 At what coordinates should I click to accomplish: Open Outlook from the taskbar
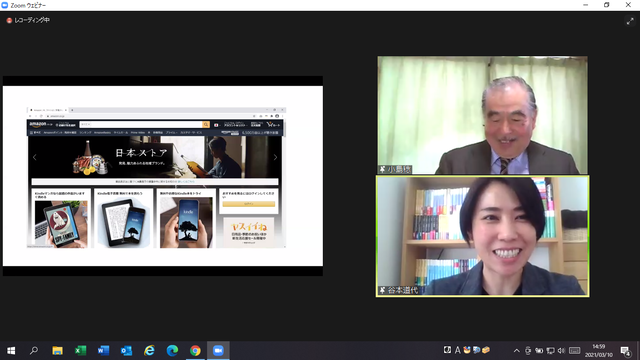point(126,351)
